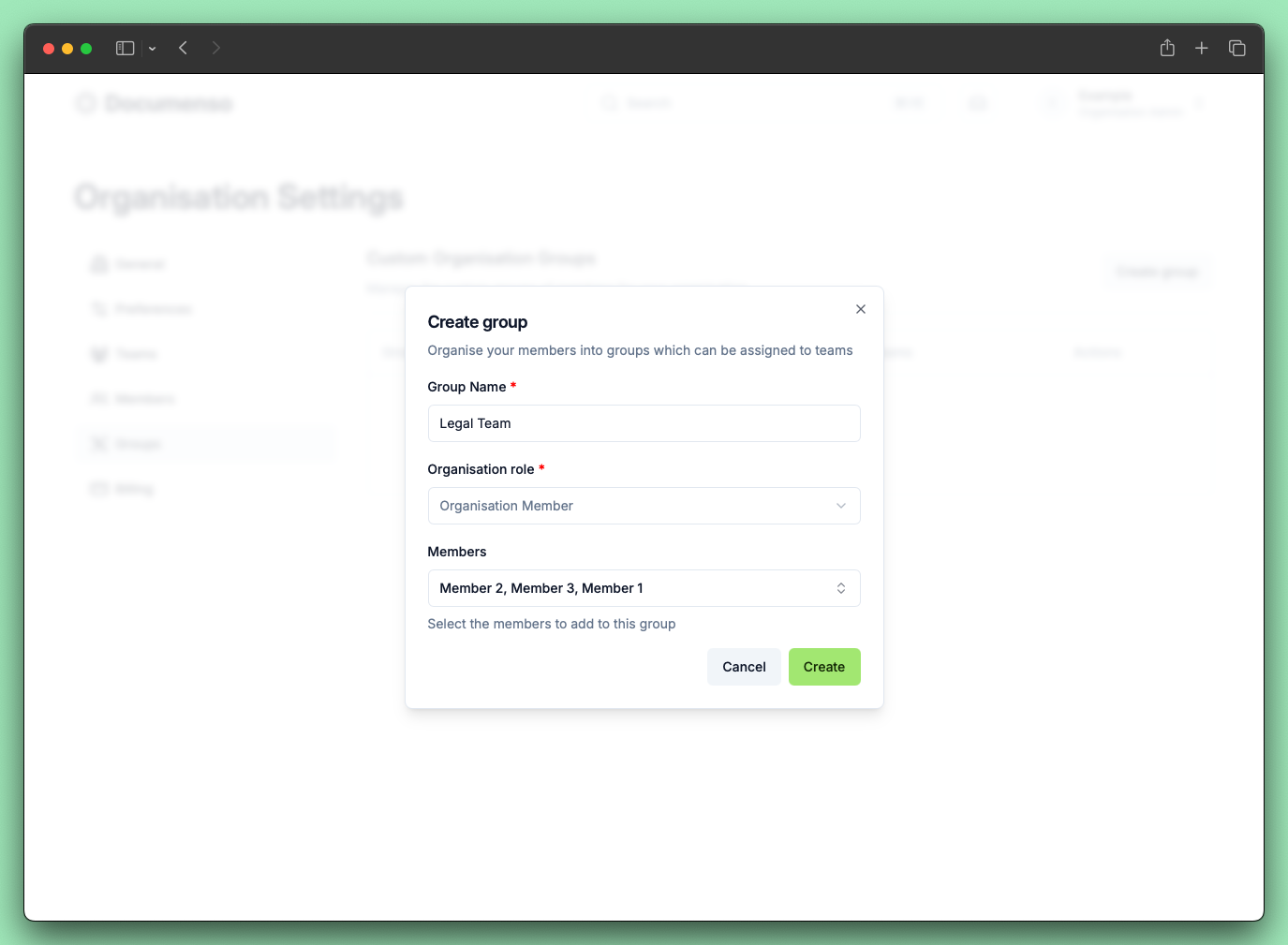Open the Members multi-select combobox
Viewport: 1288px width, 945px height.
click(x=628, y=588)
